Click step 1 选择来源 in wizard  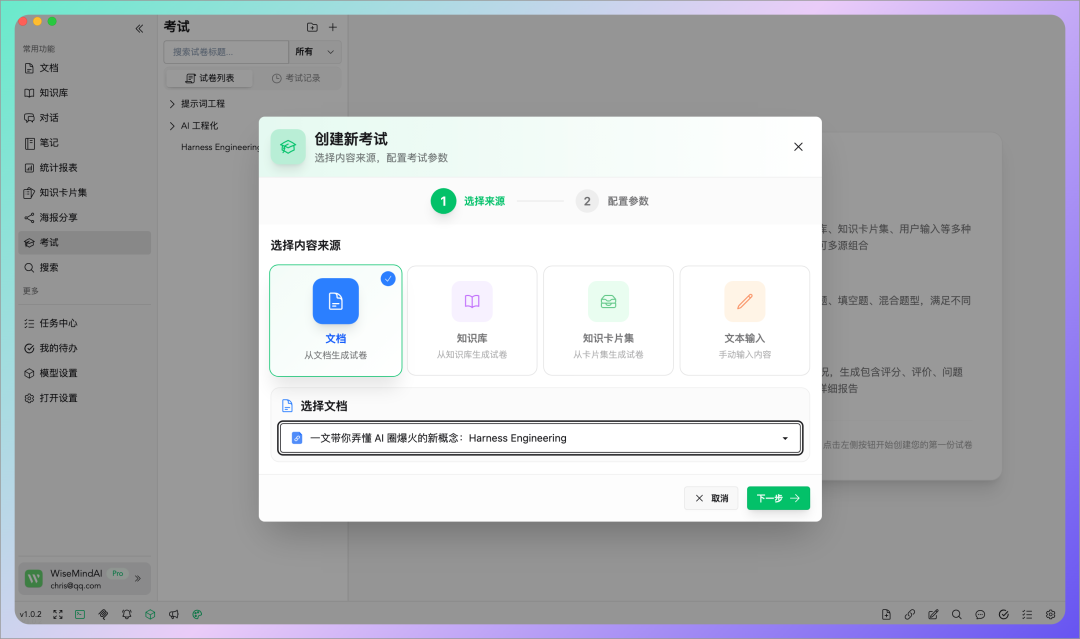[468, 201]
